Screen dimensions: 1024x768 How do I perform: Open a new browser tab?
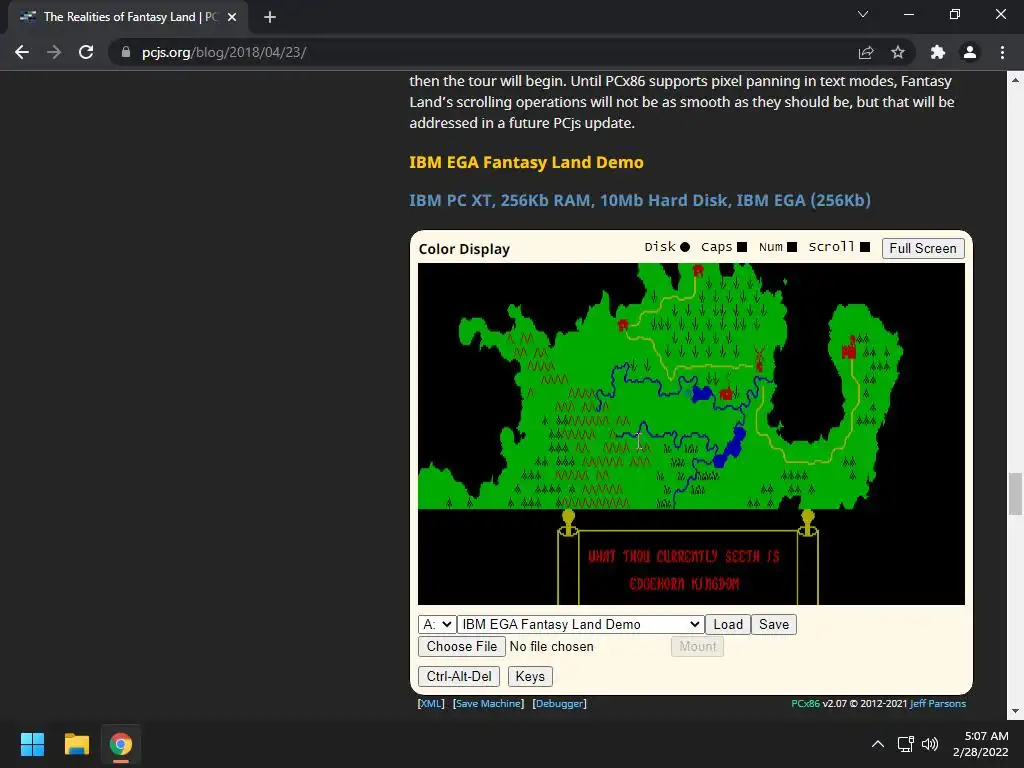[x=270, y=17]
